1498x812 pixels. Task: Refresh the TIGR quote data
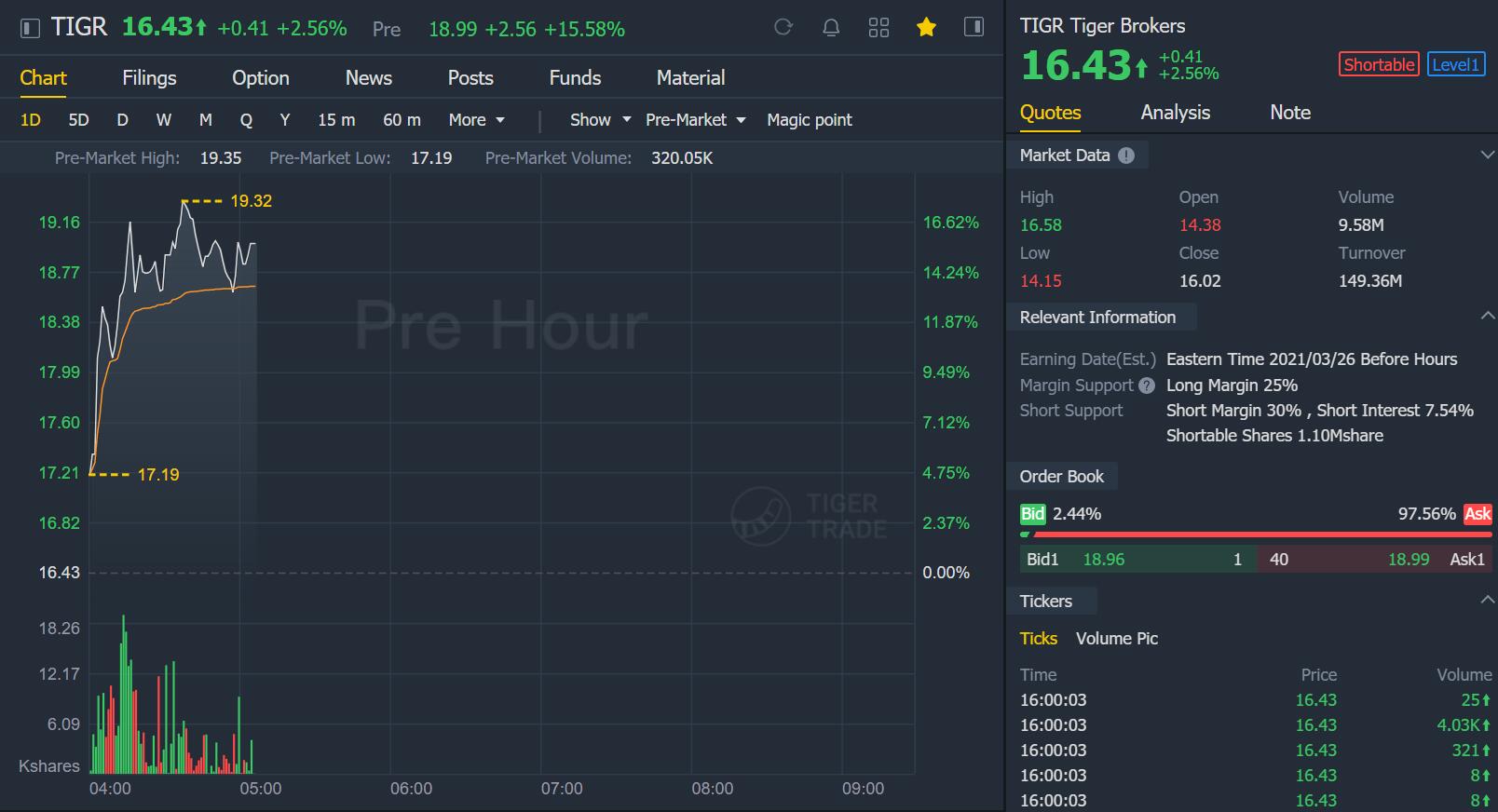coord(783,27)
